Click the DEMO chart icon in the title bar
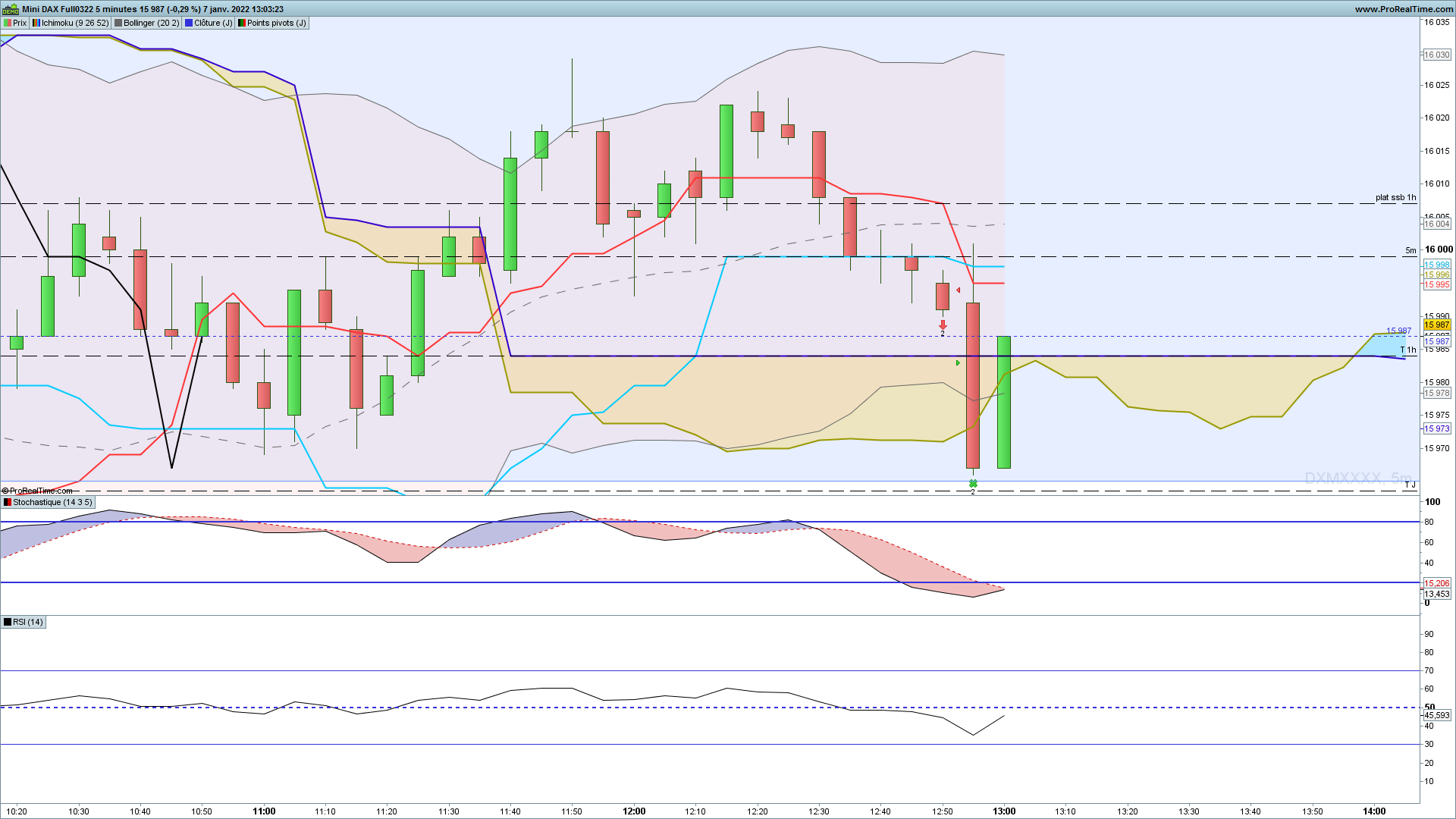The height and width of the screenshot is (819, 1456). pyautogui.click(x=10, y=9)
